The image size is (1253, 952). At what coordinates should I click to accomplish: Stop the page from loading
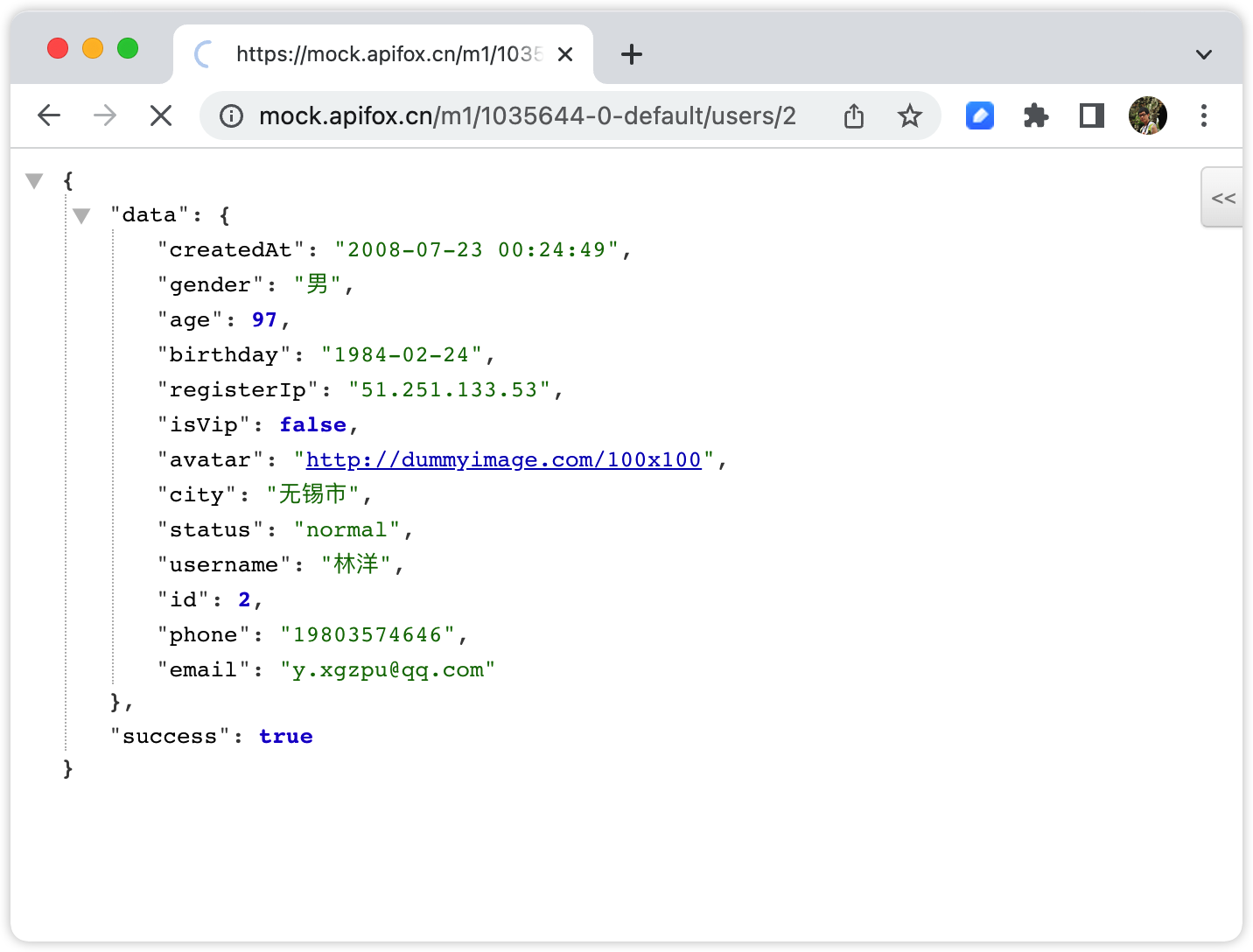click(161, 115)
